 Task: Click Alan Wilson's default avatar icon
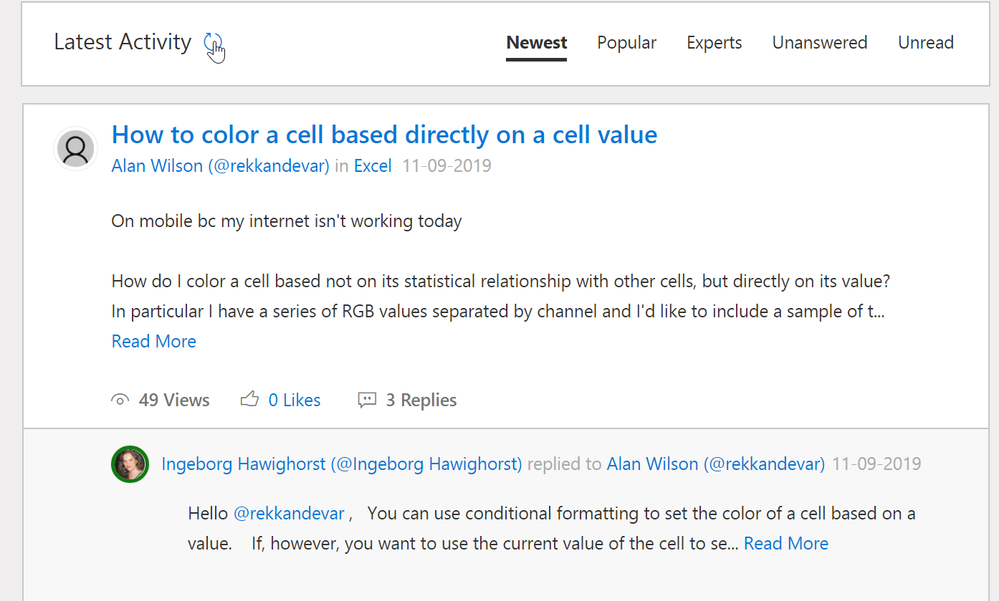[75, 149]
